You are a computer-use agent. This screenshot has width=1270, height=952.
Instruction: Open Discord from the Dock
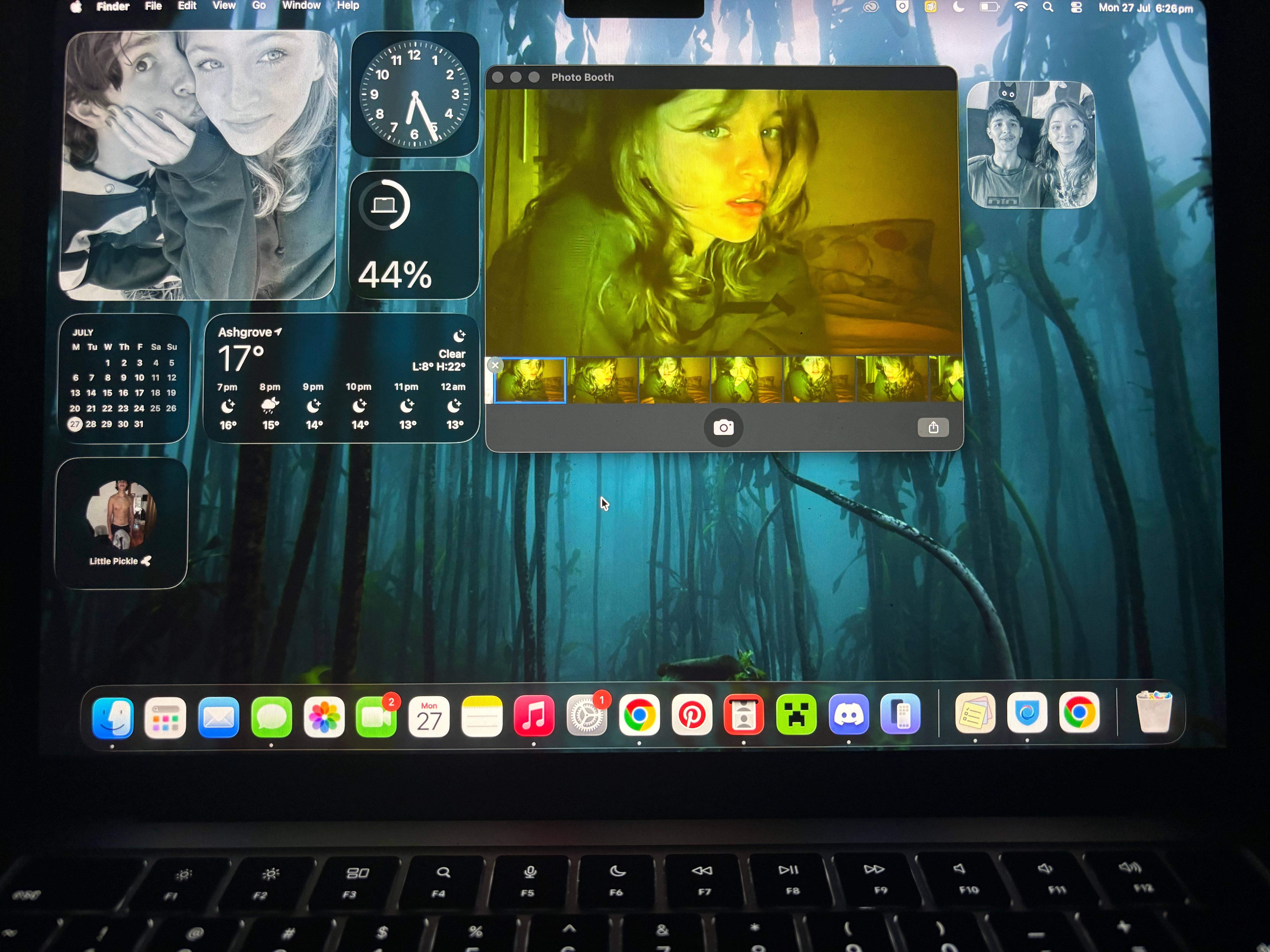[849, 714]
